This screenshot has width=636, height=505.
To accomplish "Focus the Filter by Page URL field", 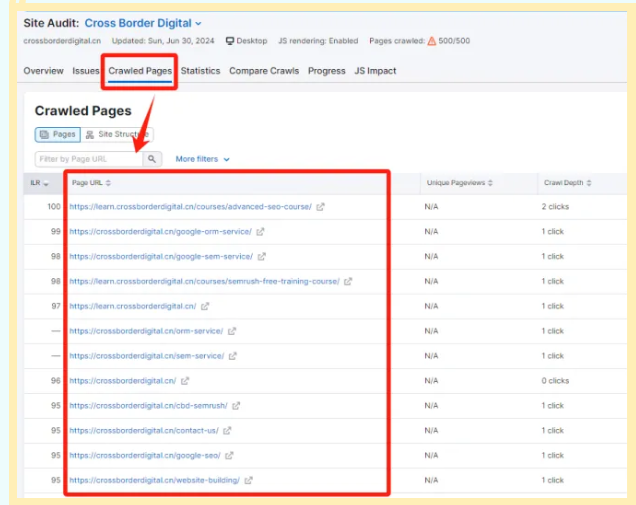I will [89, 159].
